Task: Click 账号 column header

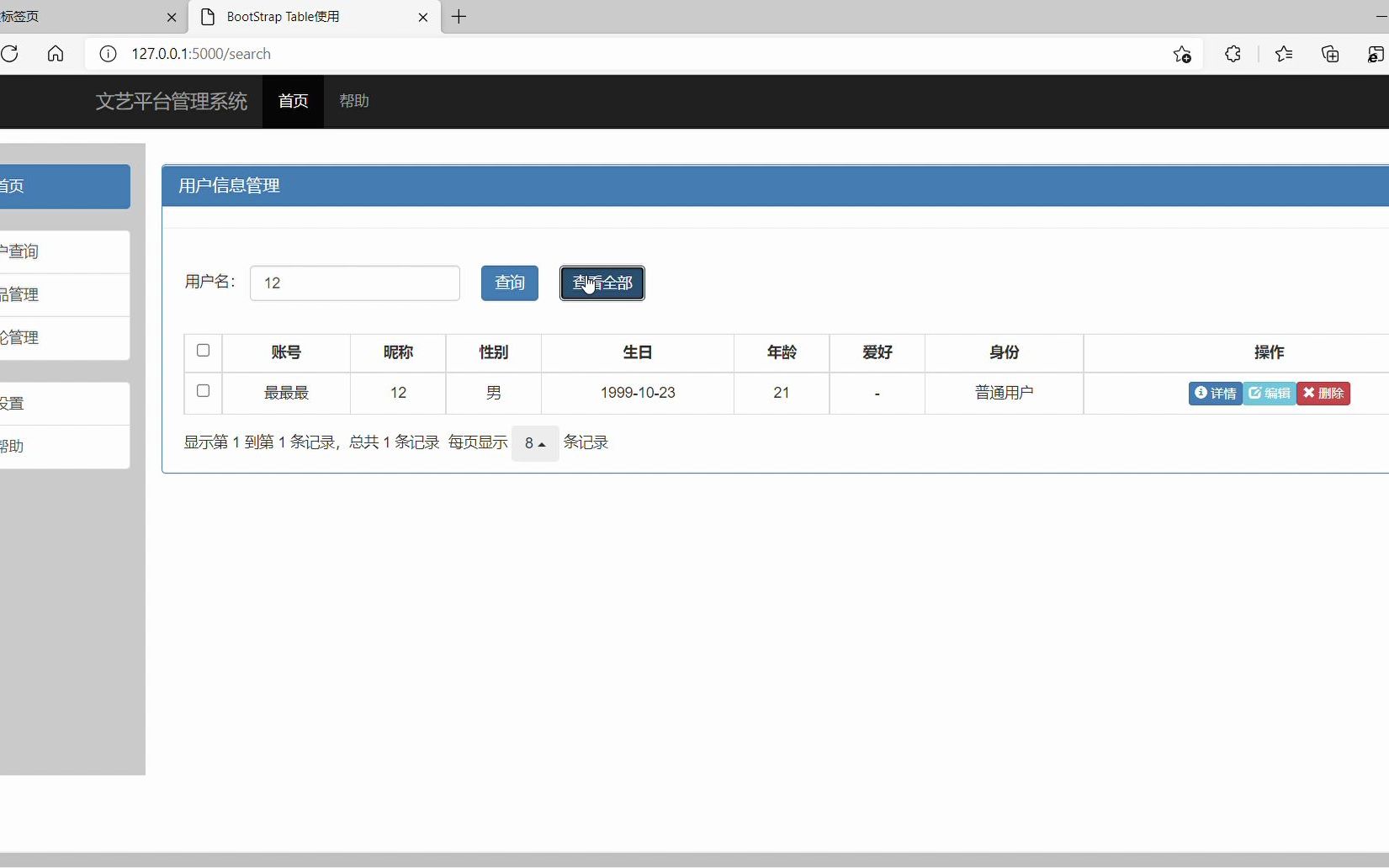Action: click(286, 352)
